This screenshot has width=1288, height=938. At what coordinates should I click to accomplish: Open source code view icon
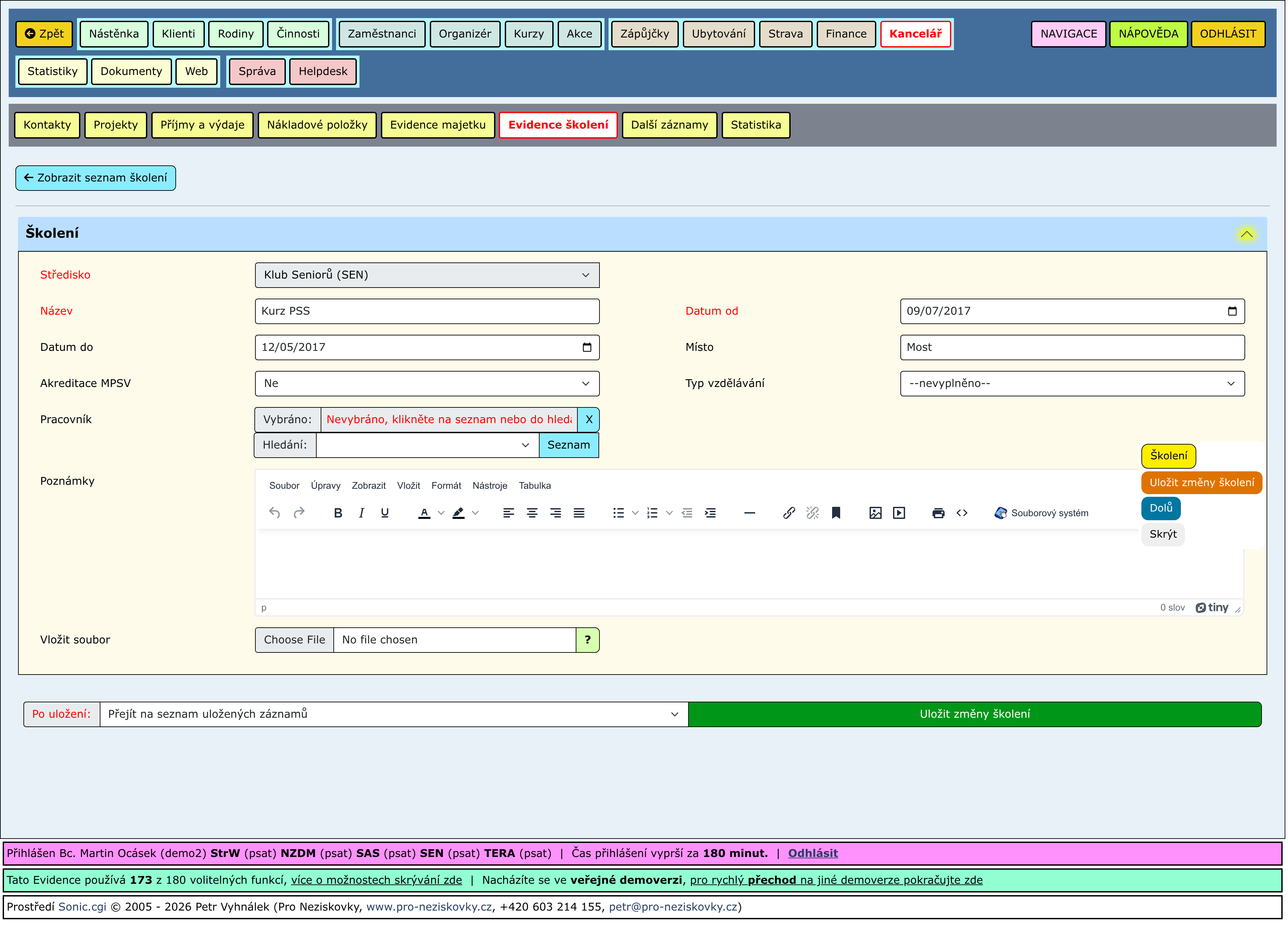[x=962, y=514]
